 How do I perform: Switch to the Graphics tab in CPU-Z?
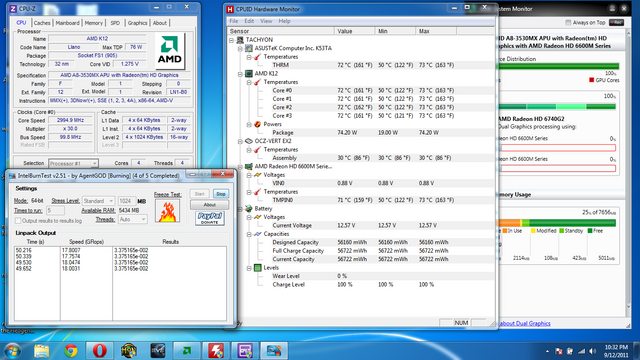pos(138,23)
